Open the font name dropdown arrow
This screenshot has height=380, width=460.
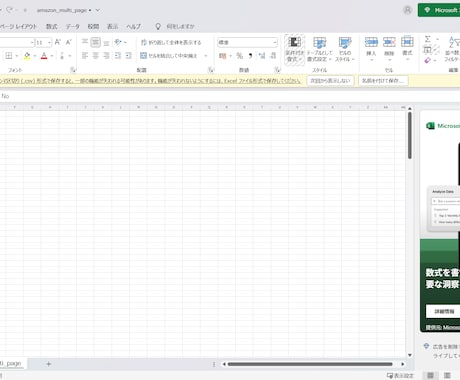(x=32, y=42)
